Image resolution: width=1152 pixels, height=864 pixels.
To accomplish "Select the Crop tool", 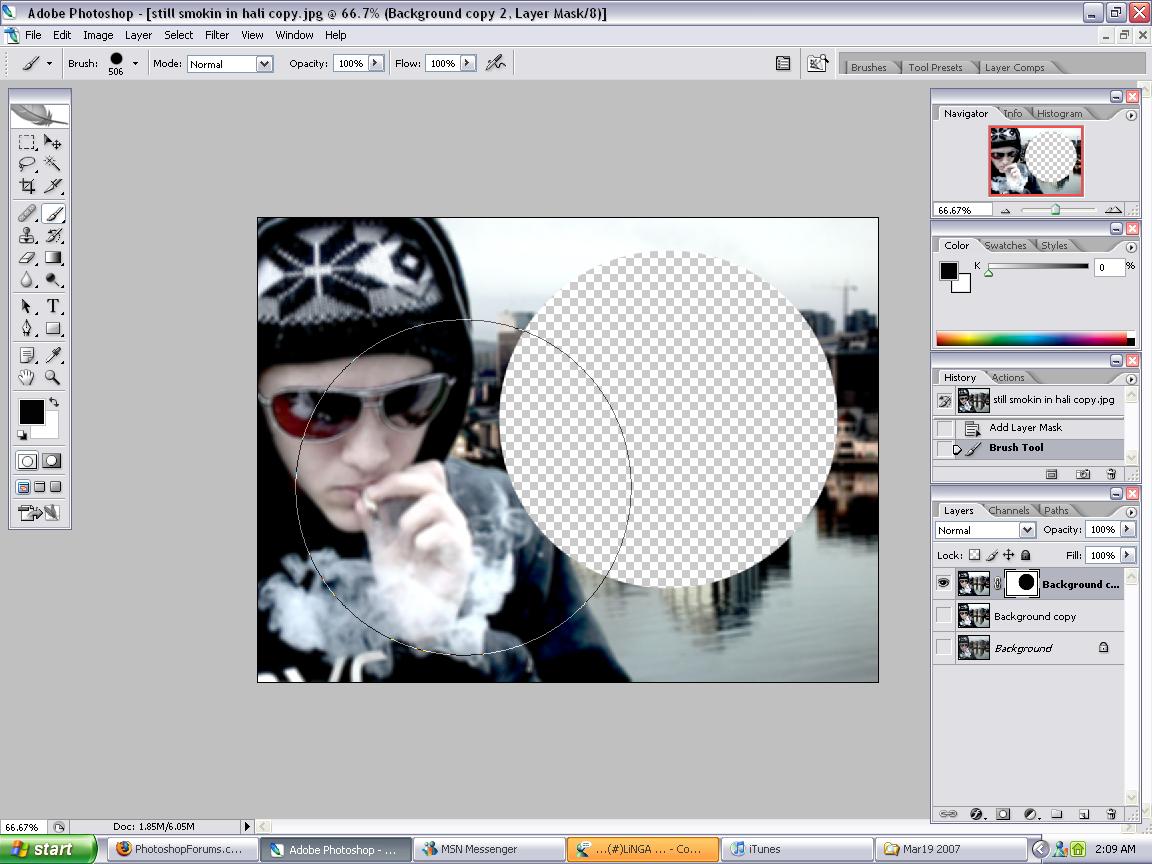I will point(28,186).
